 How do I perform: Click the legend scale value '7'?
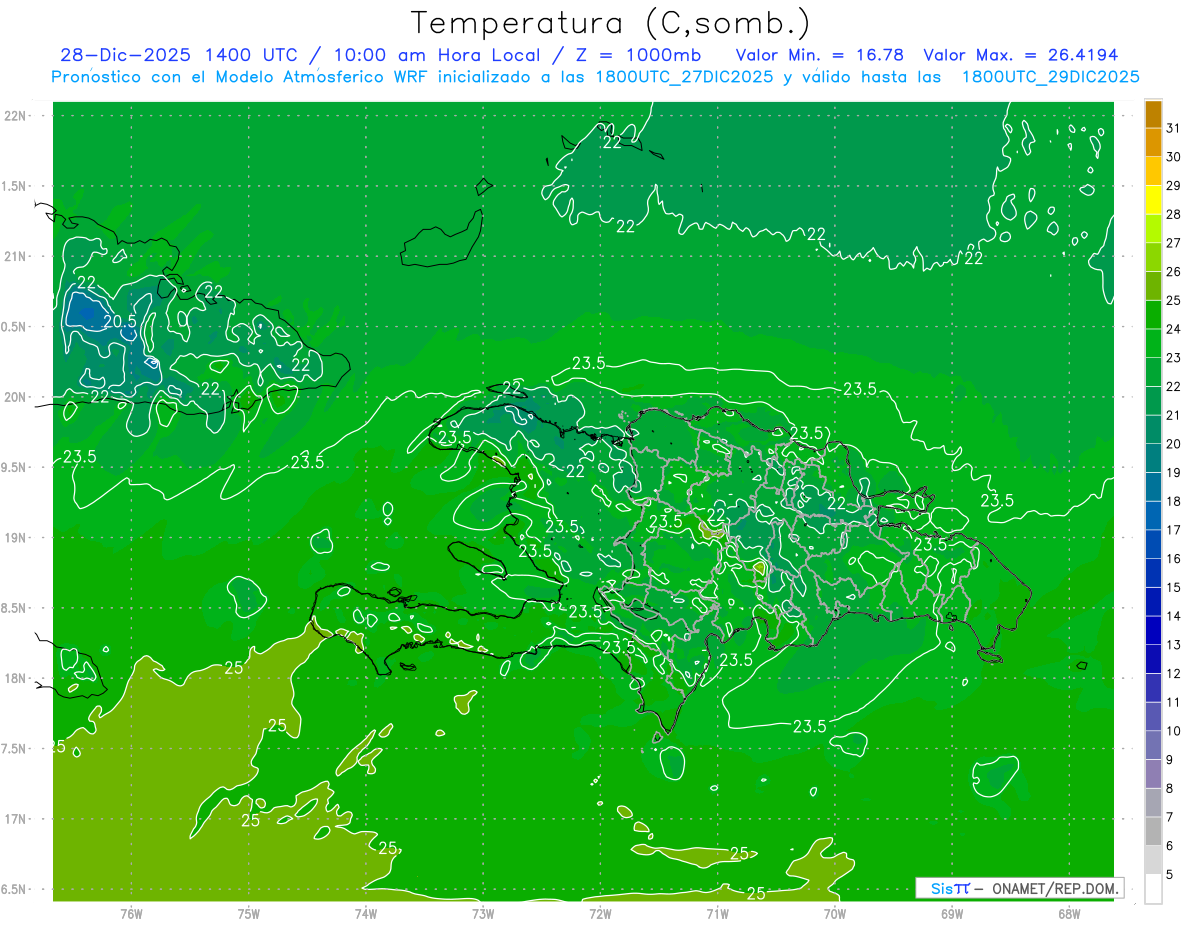pyautogui.click(x=1170, y=818)
